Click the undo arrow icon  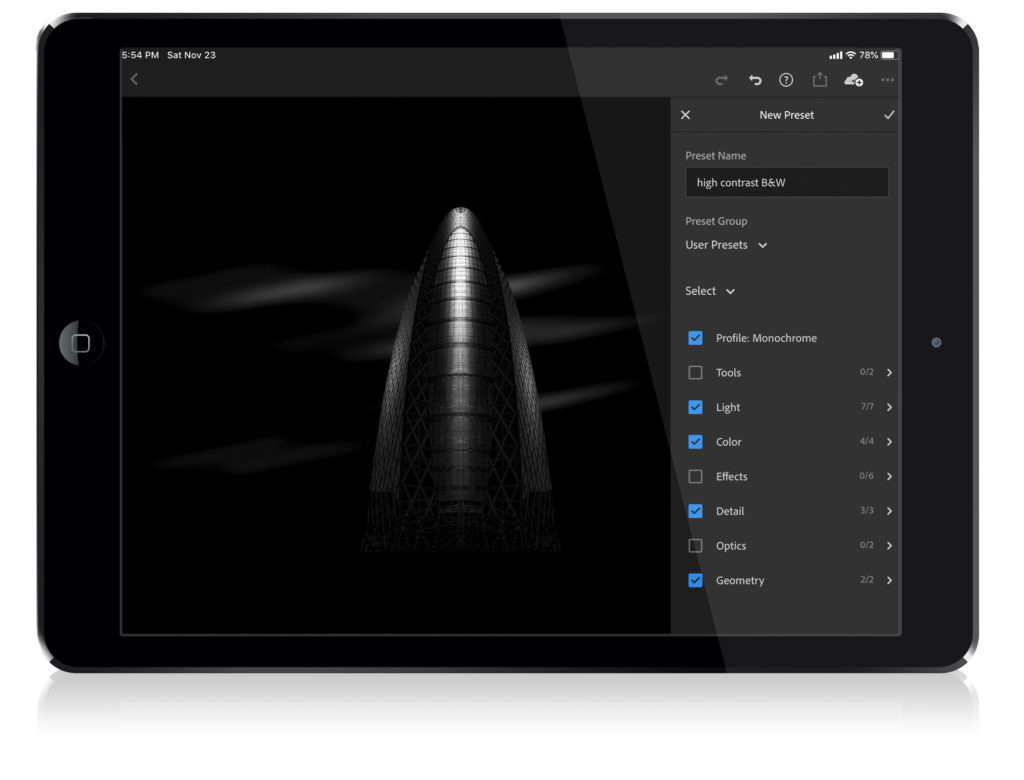click(755, 80)
